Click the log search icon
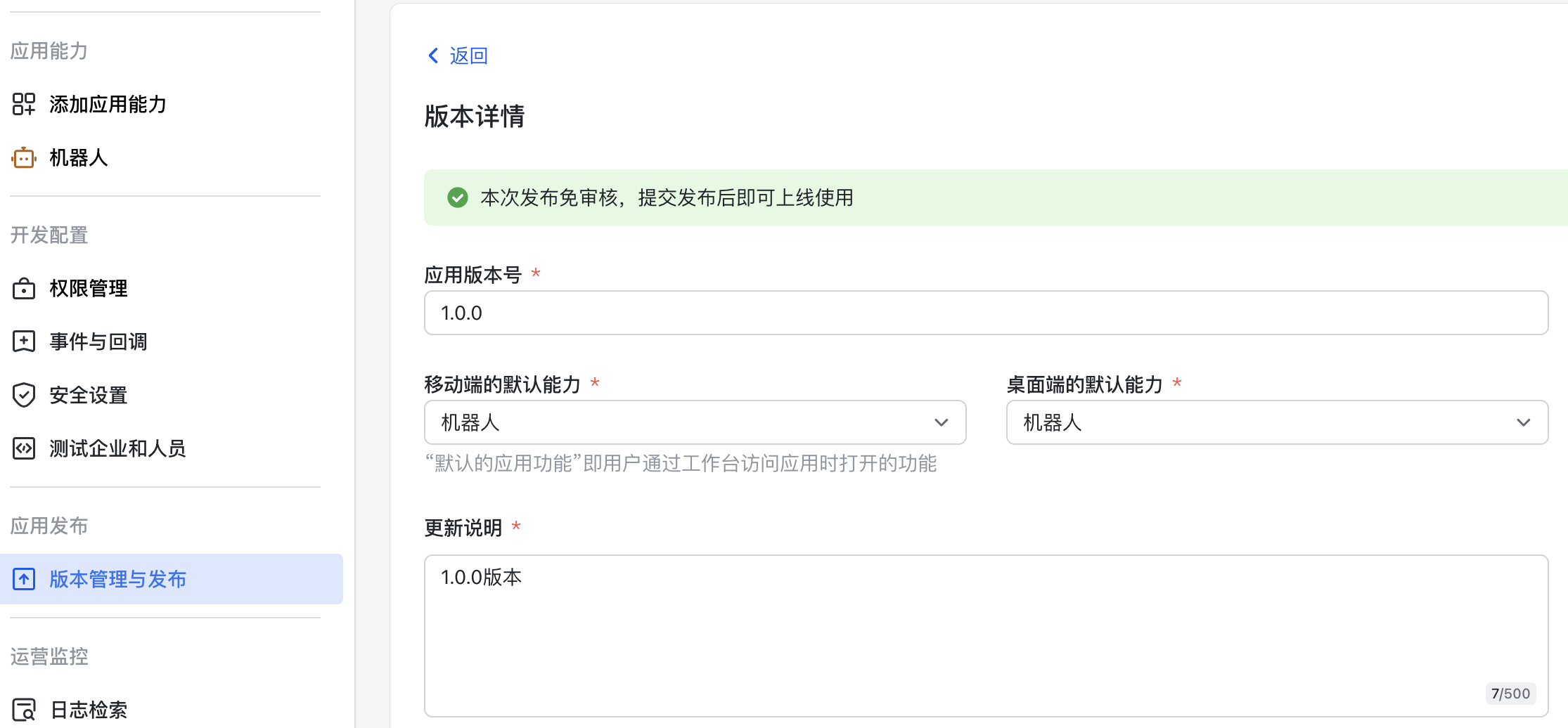The height and width of the screenshot is (728, 1568). click(24, 710)
